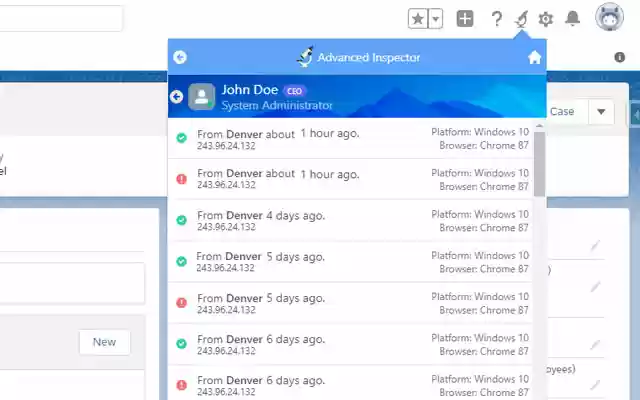Click green success icon on first 1 hour ago entry
The width and height of the screenshot is (640, 400).
182,138
